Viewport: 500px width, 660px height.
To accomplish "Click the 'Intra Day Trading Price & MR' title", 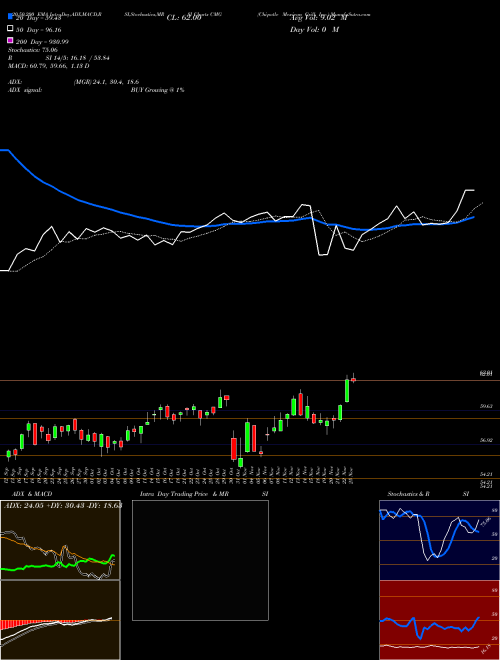I will [184, 494].
